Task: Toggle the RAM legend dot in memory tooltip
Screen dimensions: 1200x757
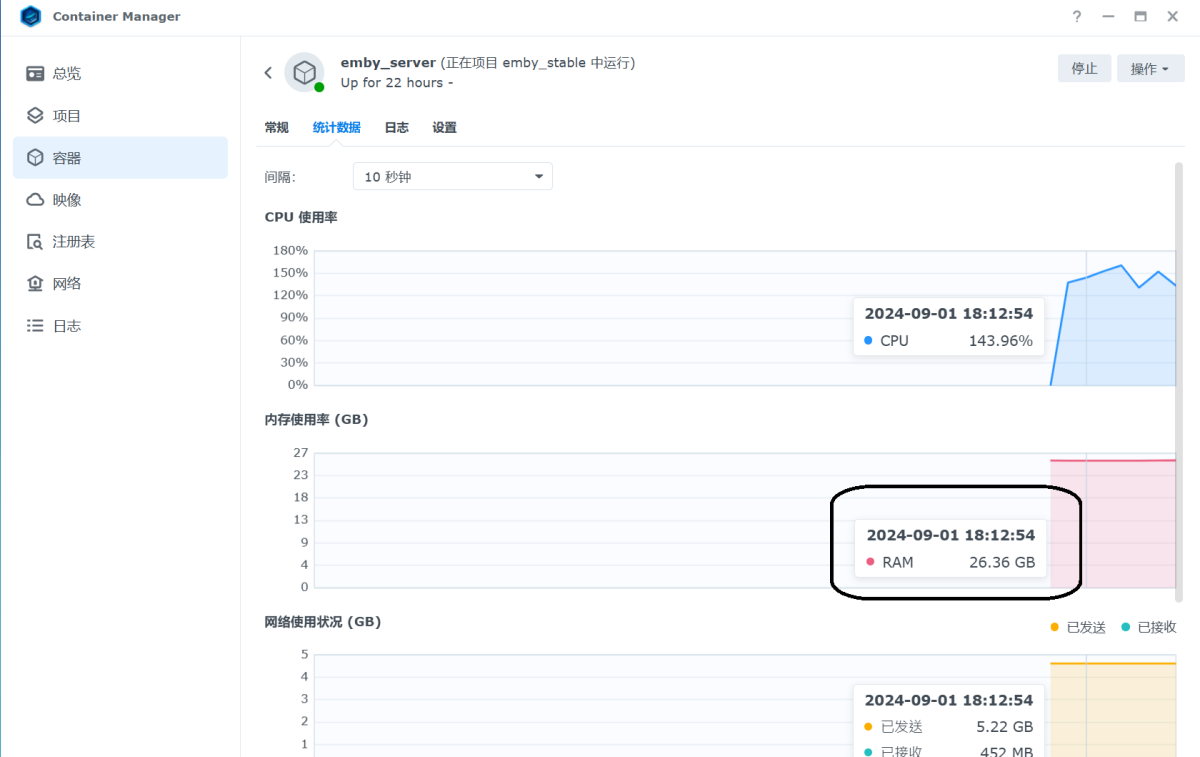Action: [x=869, y=562]
